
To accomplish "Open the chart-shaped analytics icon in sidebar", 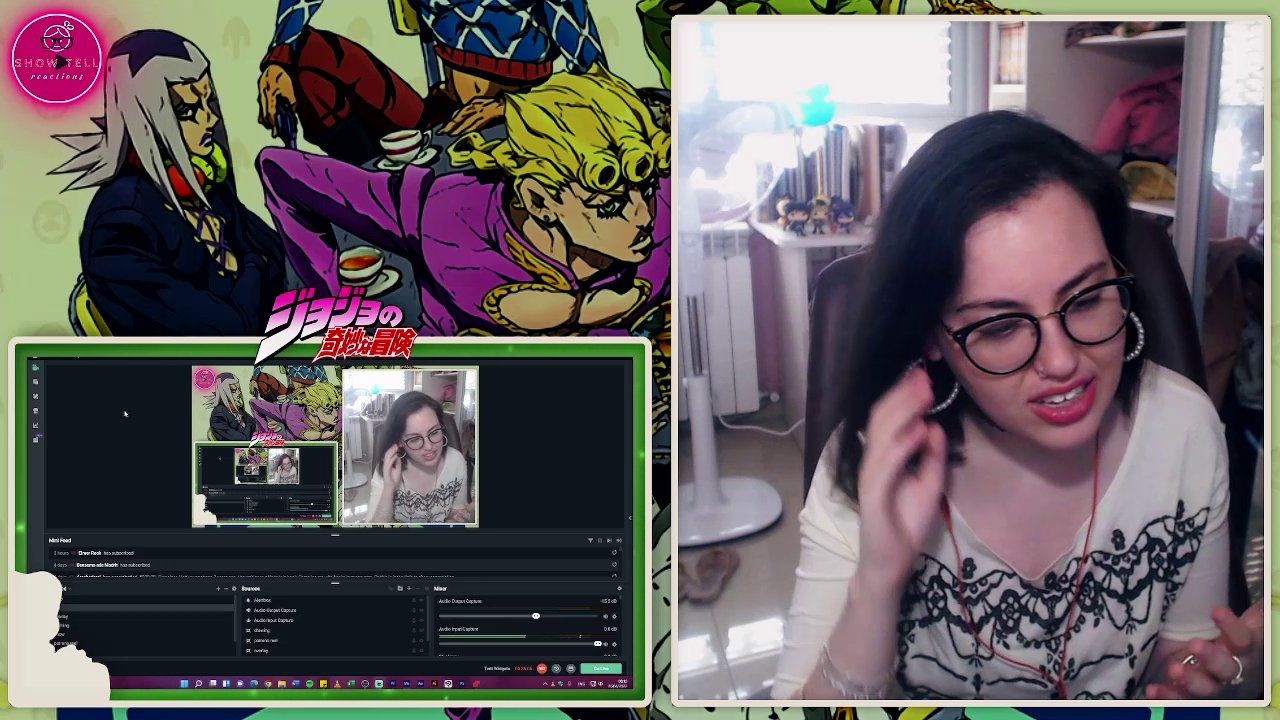I will pos(35,425).
